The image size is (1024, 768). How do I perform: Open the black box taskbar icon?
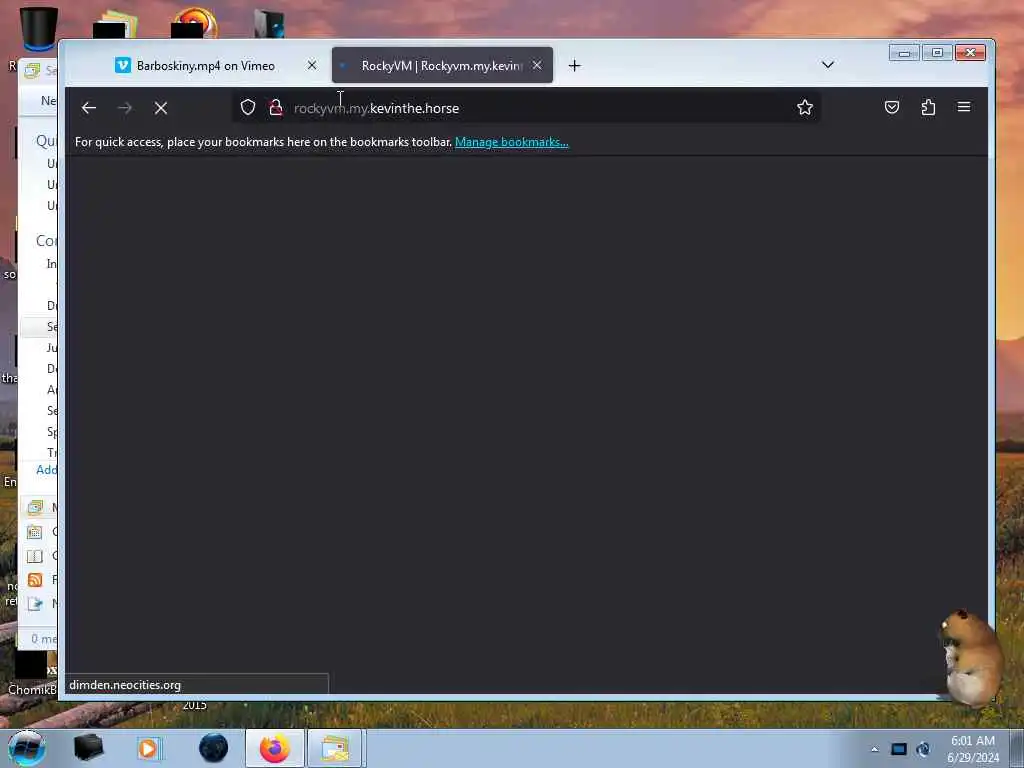coord(89,748)
